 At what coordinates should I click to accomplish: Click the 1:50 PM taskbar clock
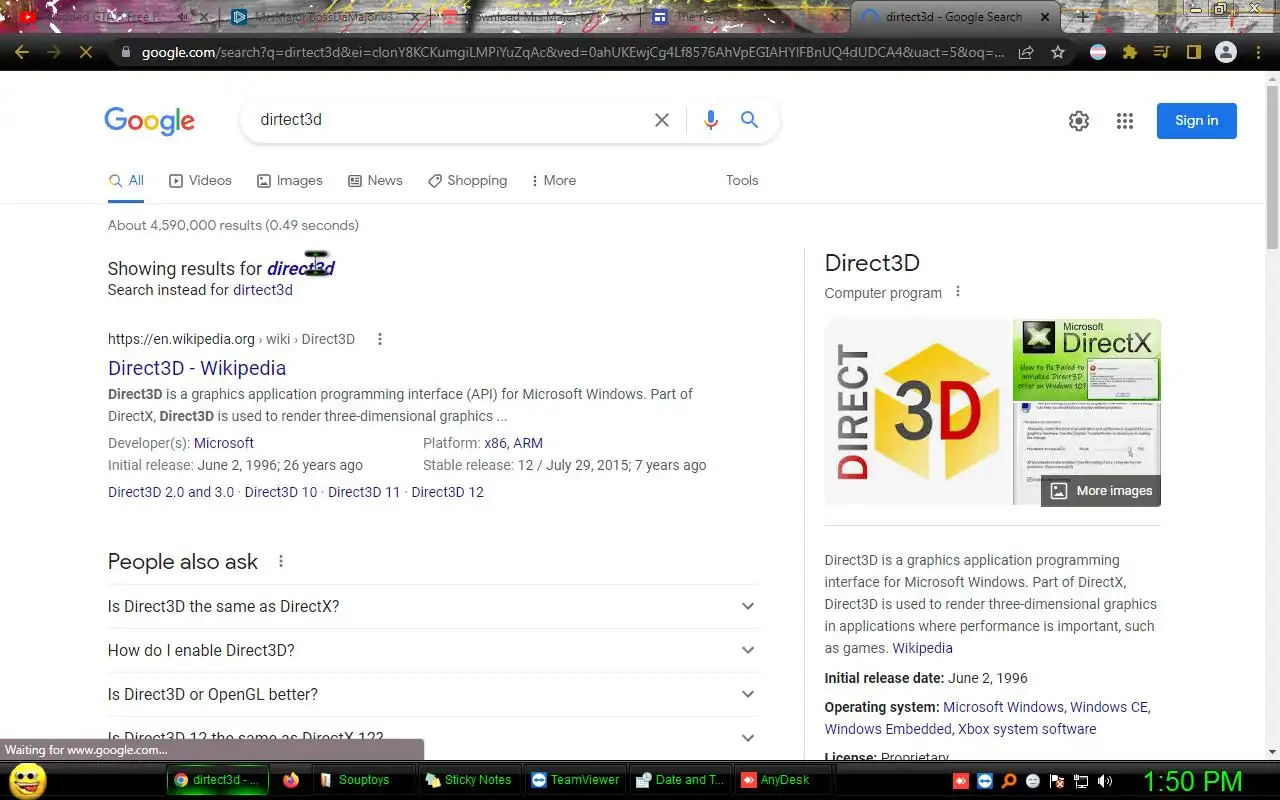(x=1192, y=781)
